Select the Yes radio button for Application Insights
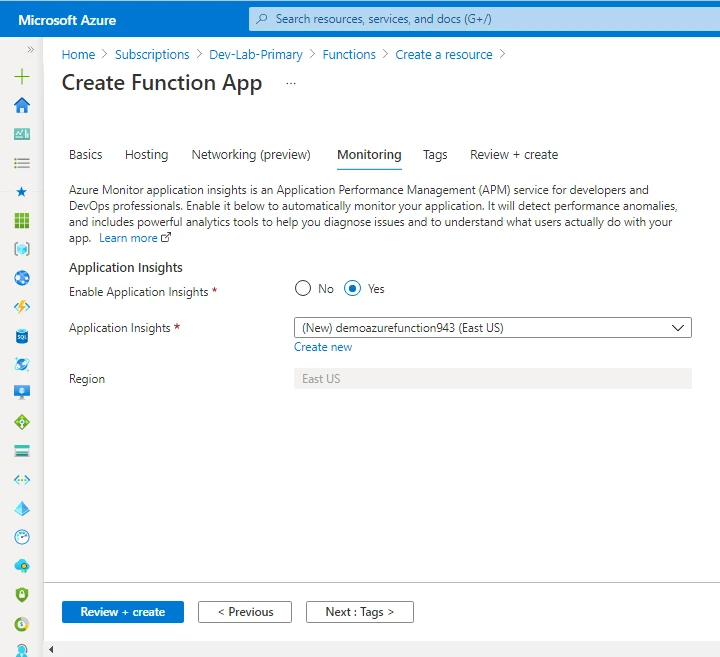 coord(352,288)
